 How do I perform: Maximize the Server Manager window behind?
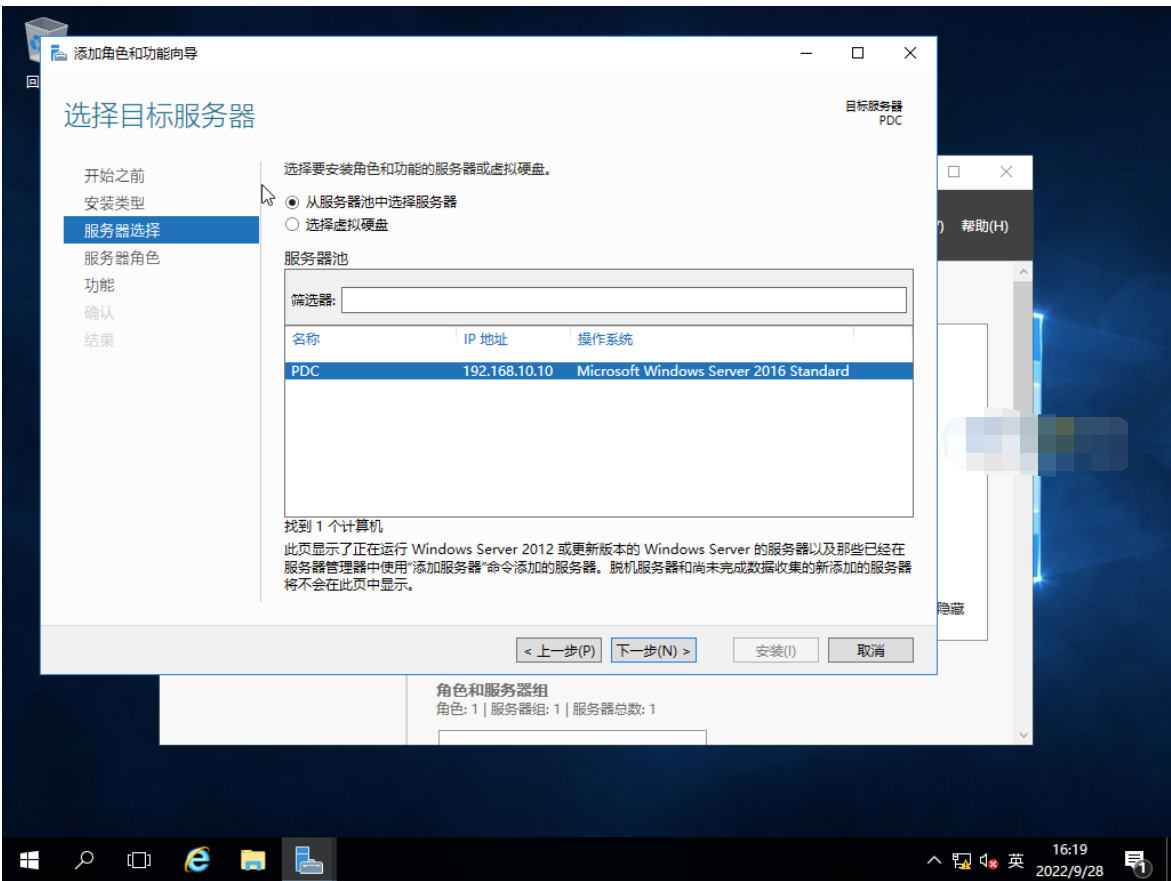[x=954, y=172]
